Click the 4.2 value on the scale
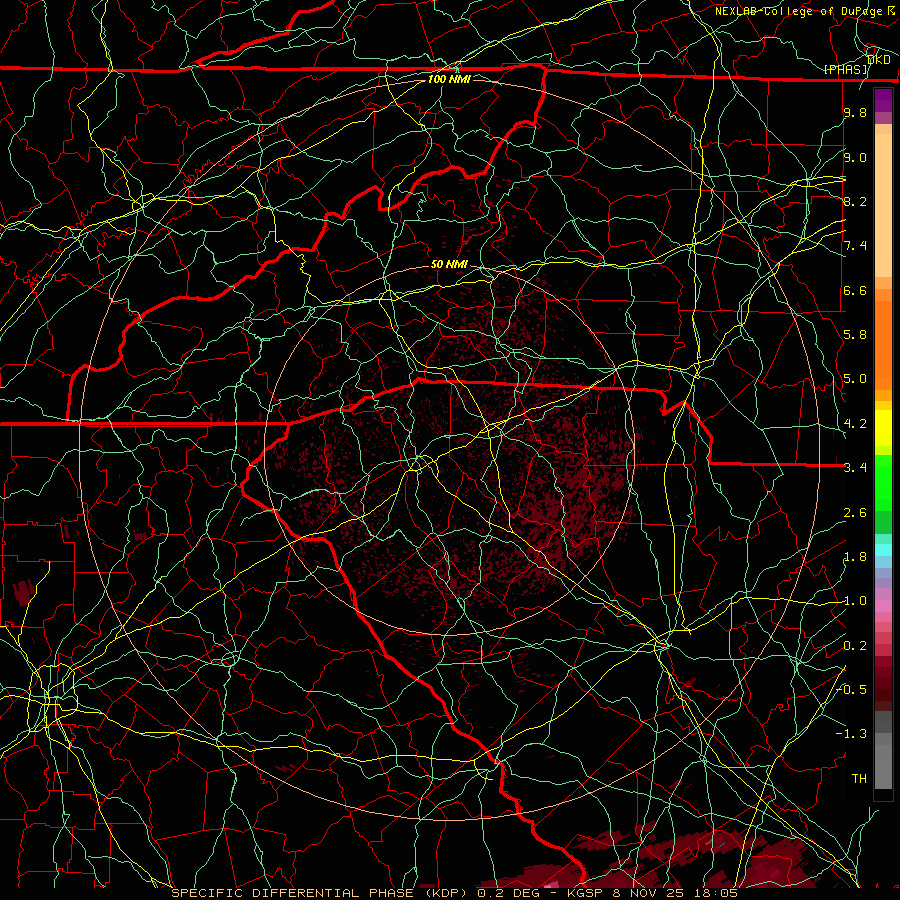This screenshot has width=900, height=900. point(855,423)
